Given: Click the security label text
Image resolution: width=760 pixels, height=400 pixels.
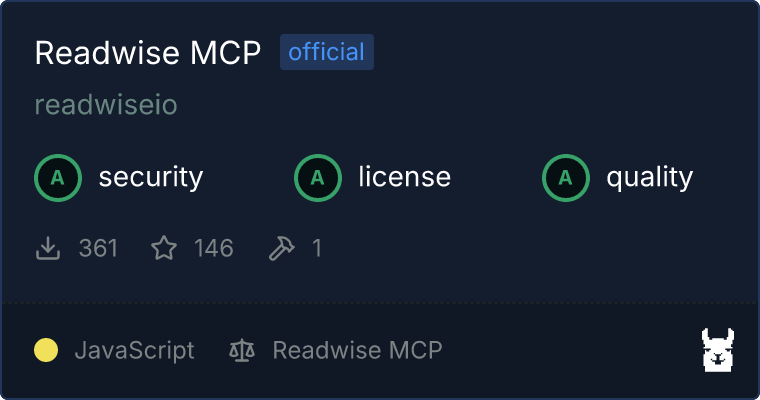Looking at the screenshot, I should pyautogui.click(x=151, y=177).
